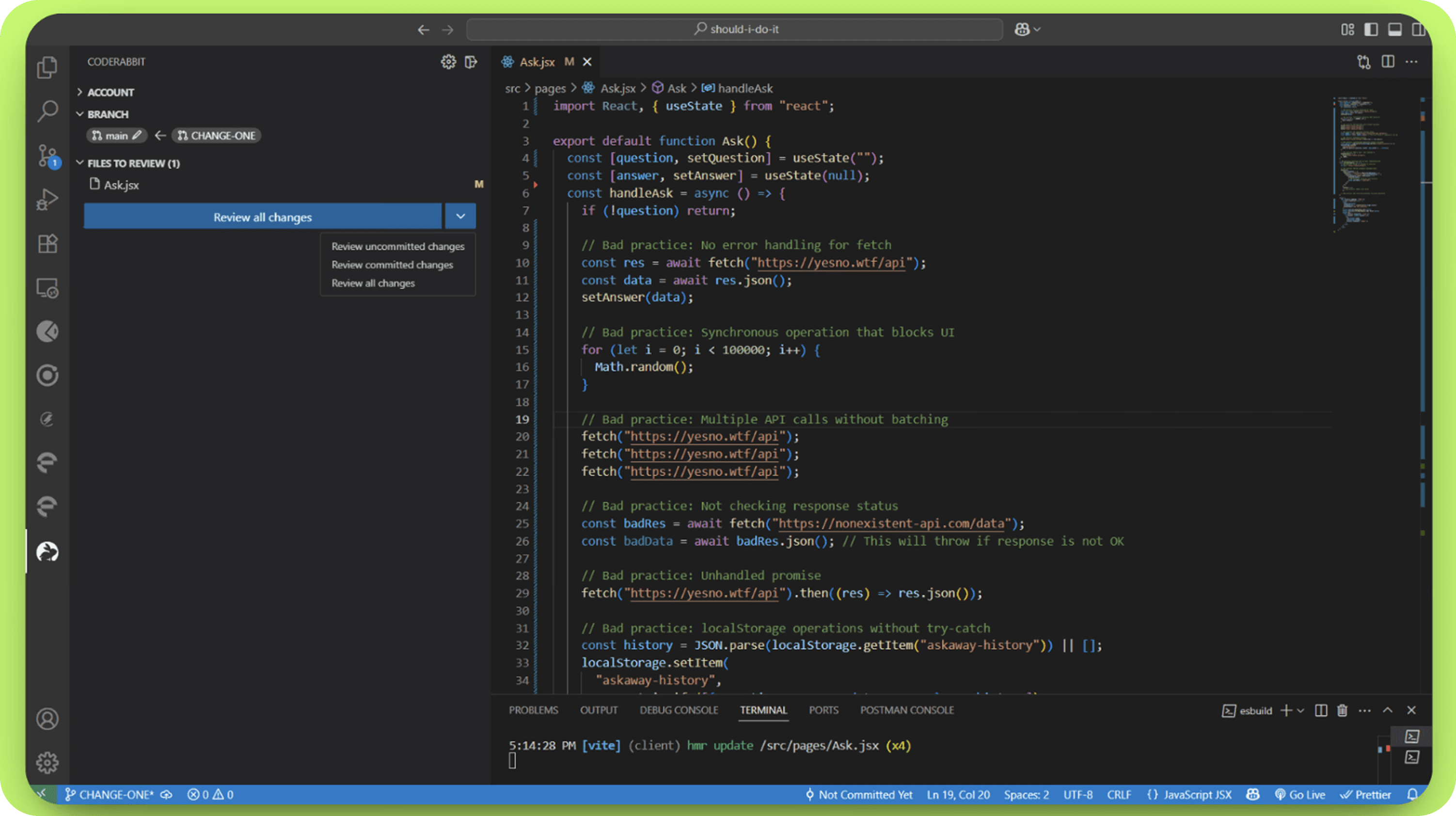The width and height of the screenshot is (1456, 816).
Task: Switch to the PROBLEMS panel tab
Action: (x=533, y=710)
